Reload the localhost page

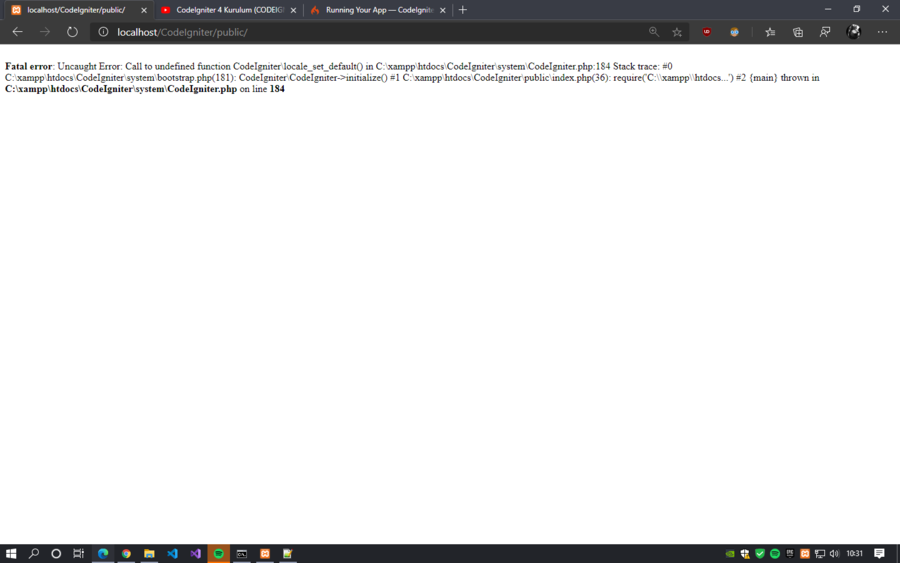[72, 32]
